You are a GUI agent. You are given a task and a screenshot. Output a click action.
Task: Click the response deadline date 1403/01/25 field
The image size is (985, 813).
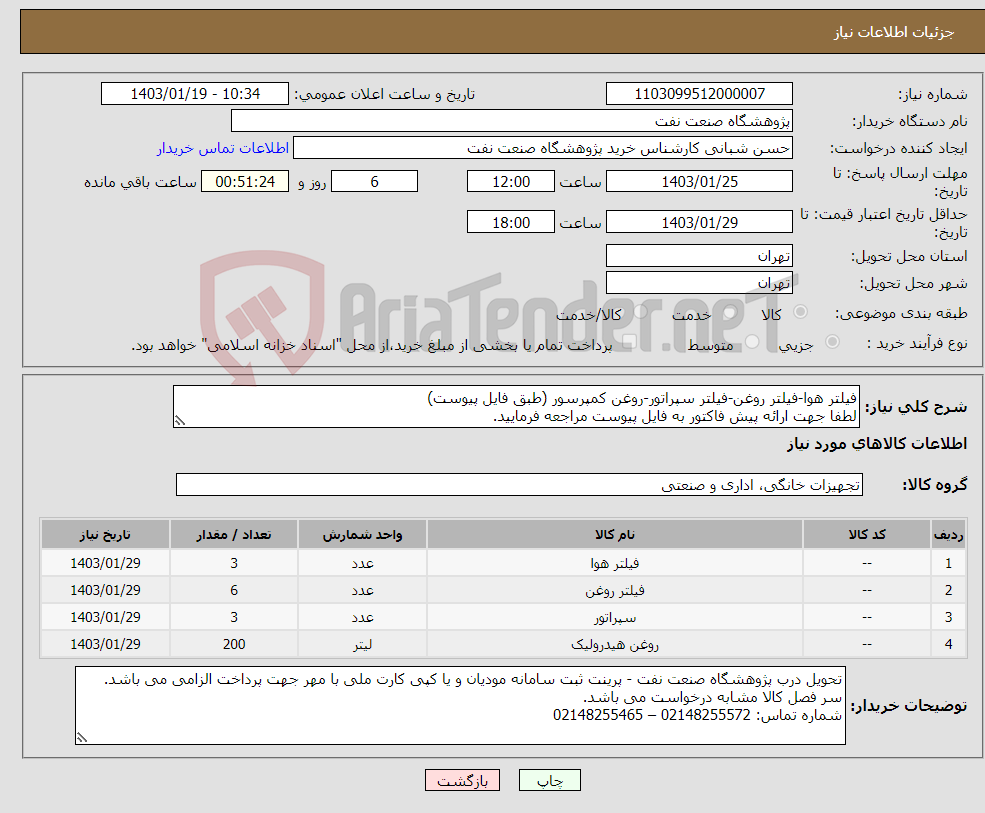pos(699,182)
